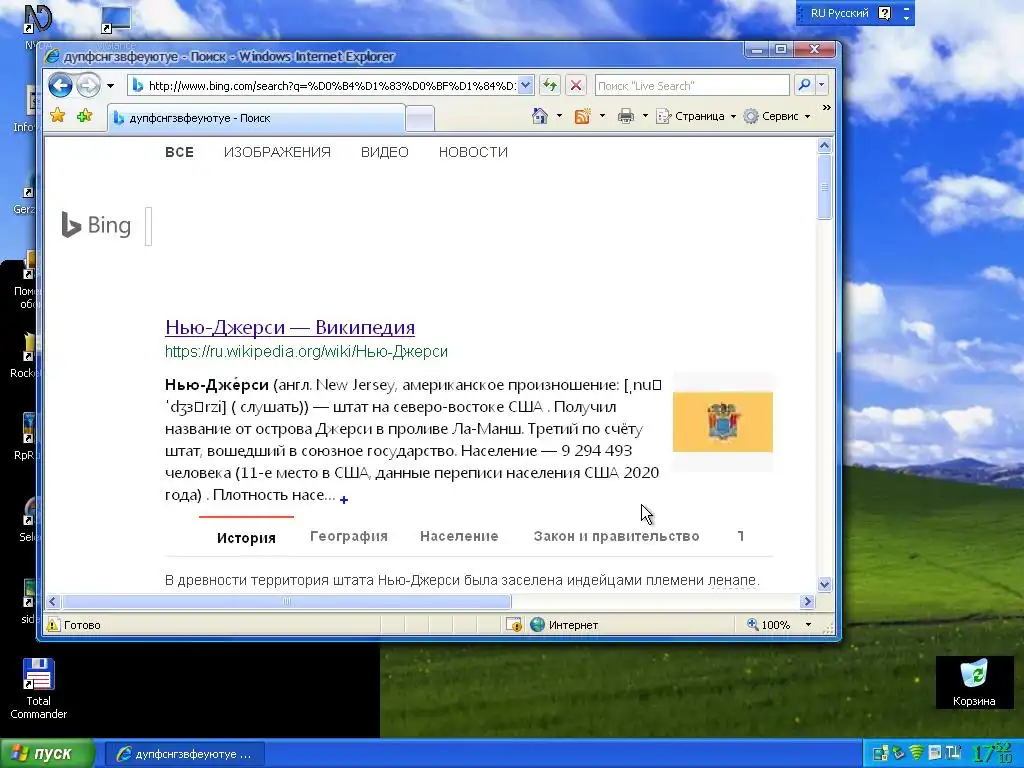Click the RSS feeds icon
The image size is (1024, 768).
(582, 116)
